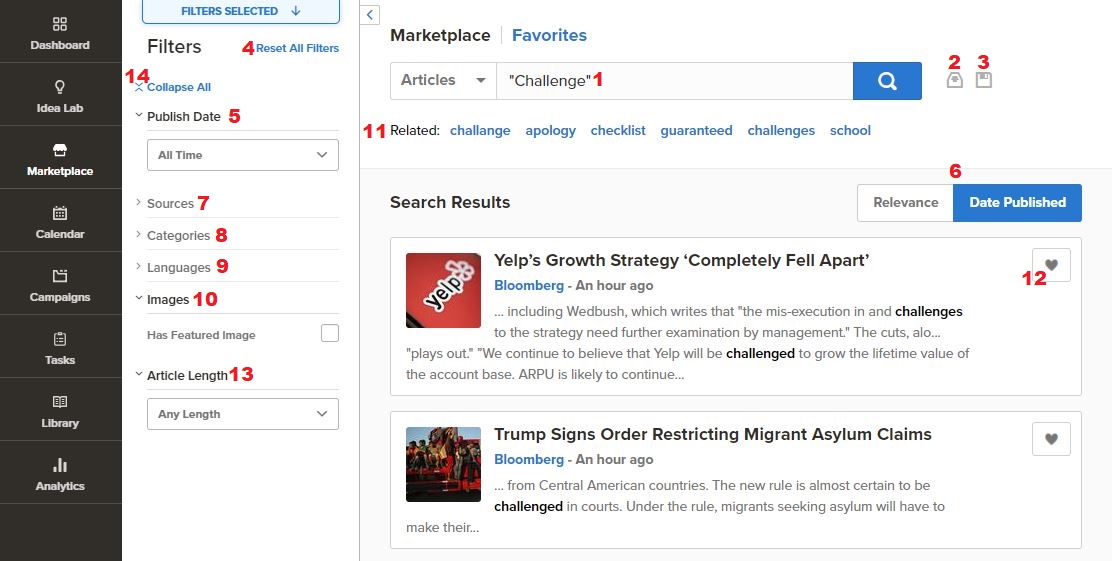This screenshot has height=561, width=1112.
Task: Favorite the Trump asylum article heart
Action: [x=1052, y=439]
